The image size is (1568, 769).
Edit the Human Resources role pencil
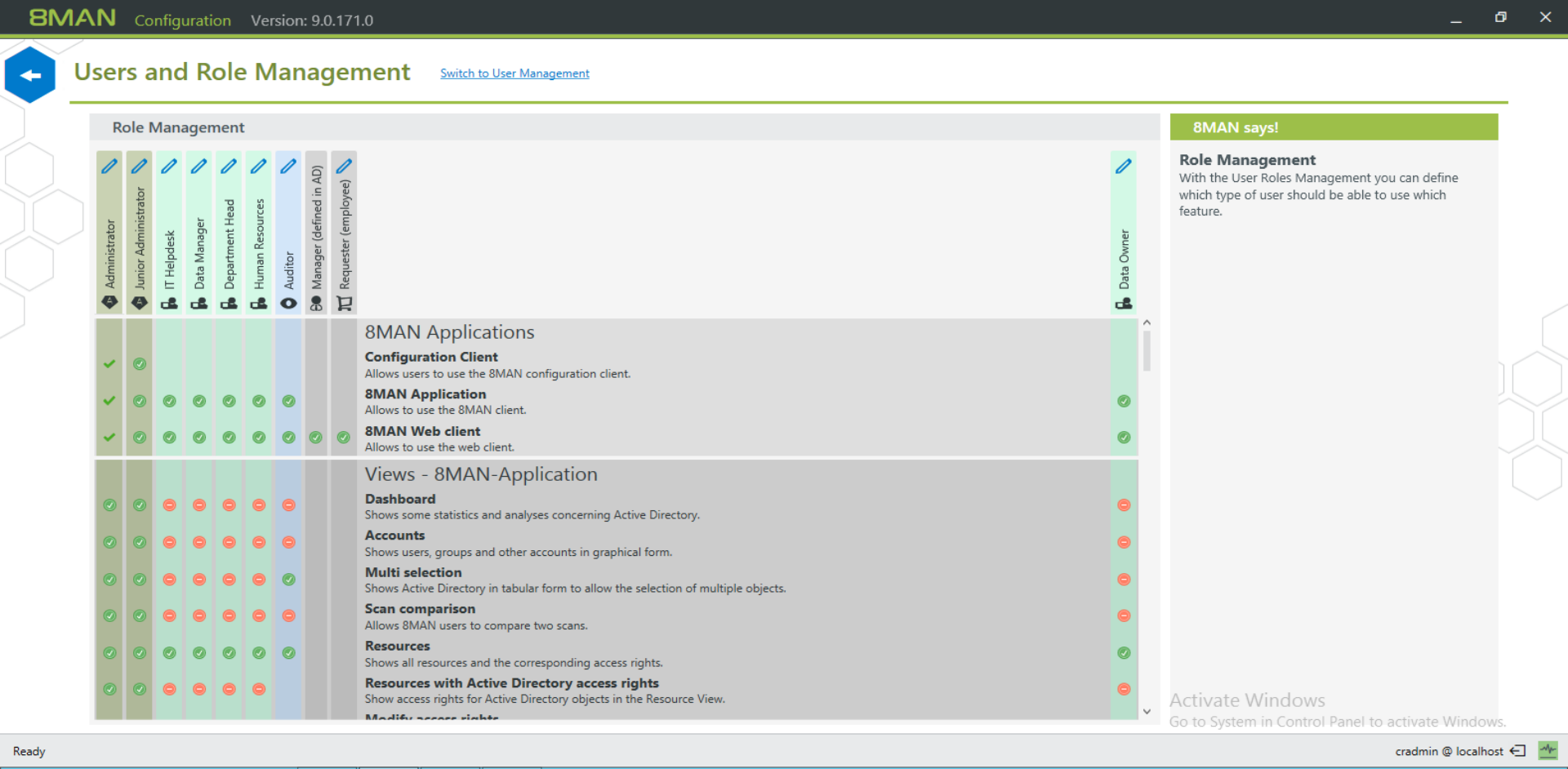(x=259, y=167)
